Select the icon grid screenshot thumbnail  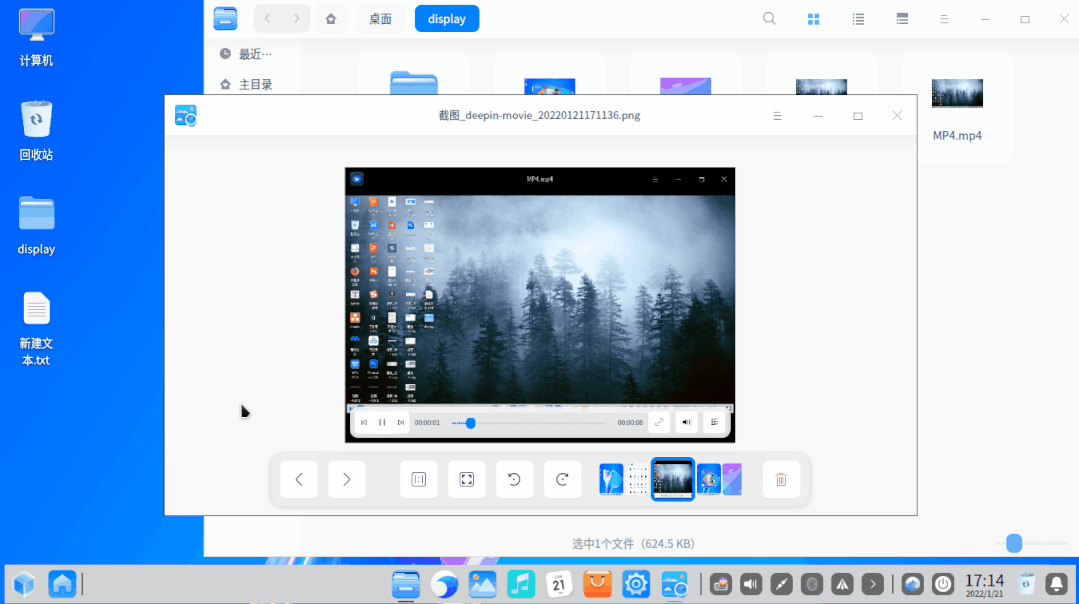638,479
